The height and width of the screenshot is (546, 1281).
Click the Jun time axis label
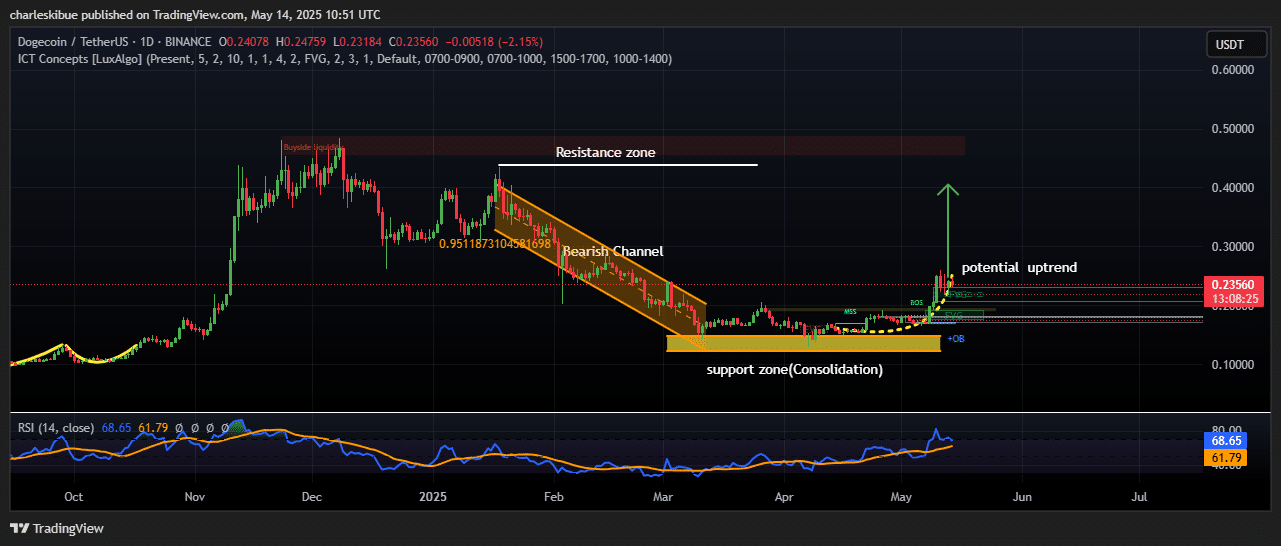click(1022, 496)
